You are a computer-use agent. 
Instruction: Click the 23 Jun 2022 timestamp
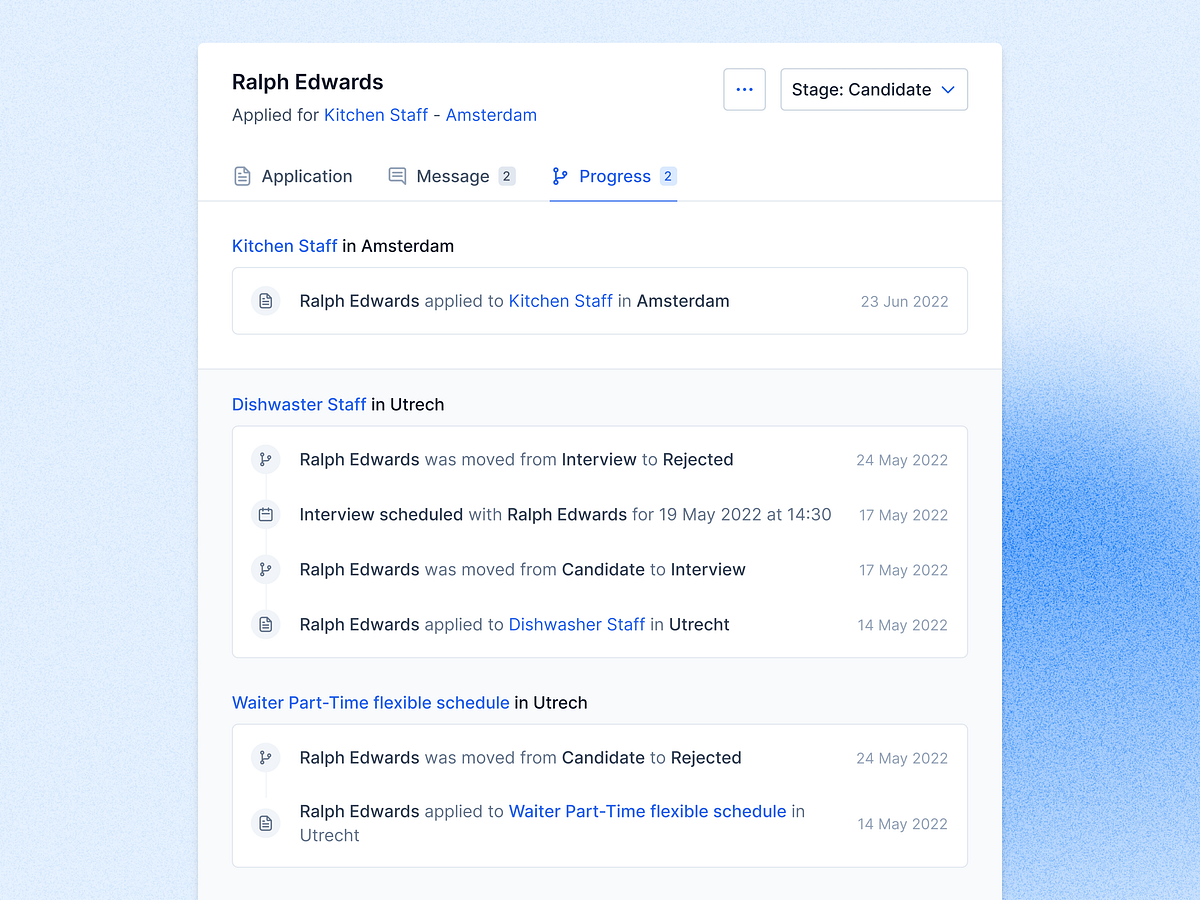click(904, 301)
